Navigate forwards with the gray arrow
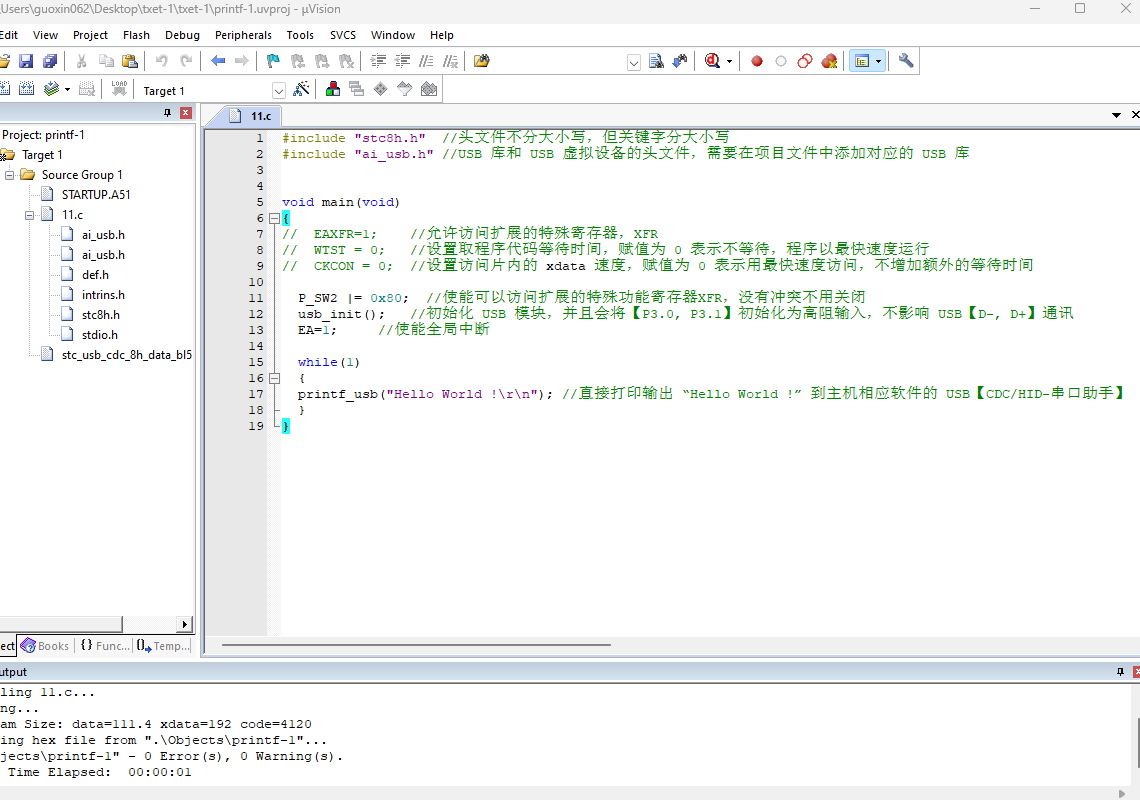 [x=241, y=61]
